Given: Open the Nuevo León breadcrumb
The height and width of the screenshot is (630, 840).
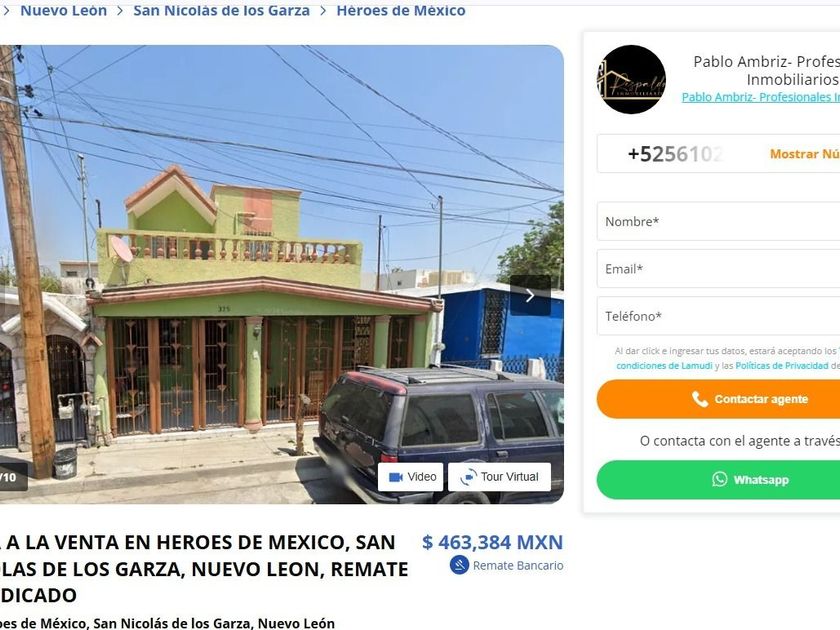Looking at the screenshot, I should click(x=63, y=11).
